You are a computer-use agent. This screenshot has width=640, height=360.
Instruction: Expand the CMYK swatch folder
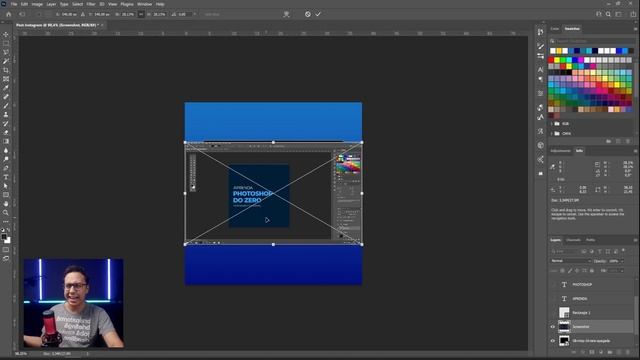552,133
